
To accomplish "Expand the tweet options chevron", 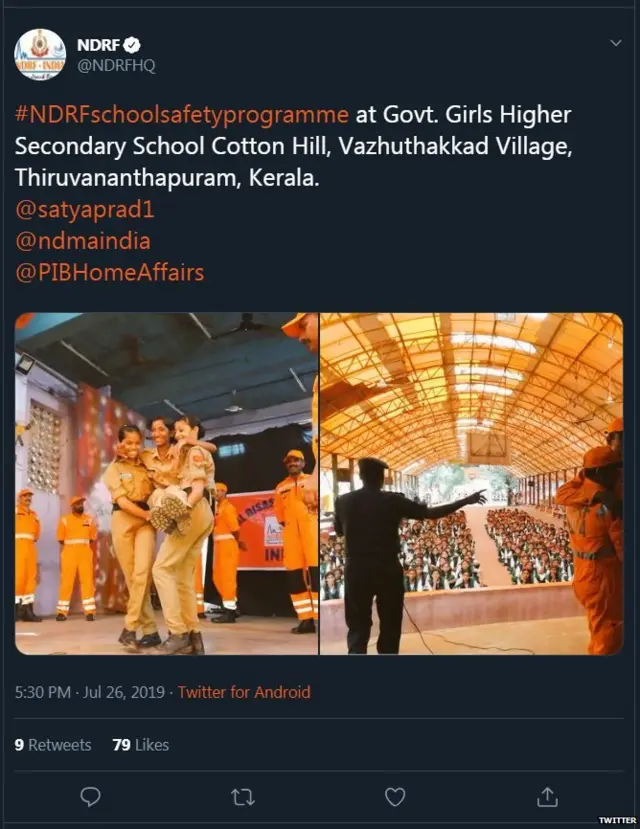I will [616, 43].
